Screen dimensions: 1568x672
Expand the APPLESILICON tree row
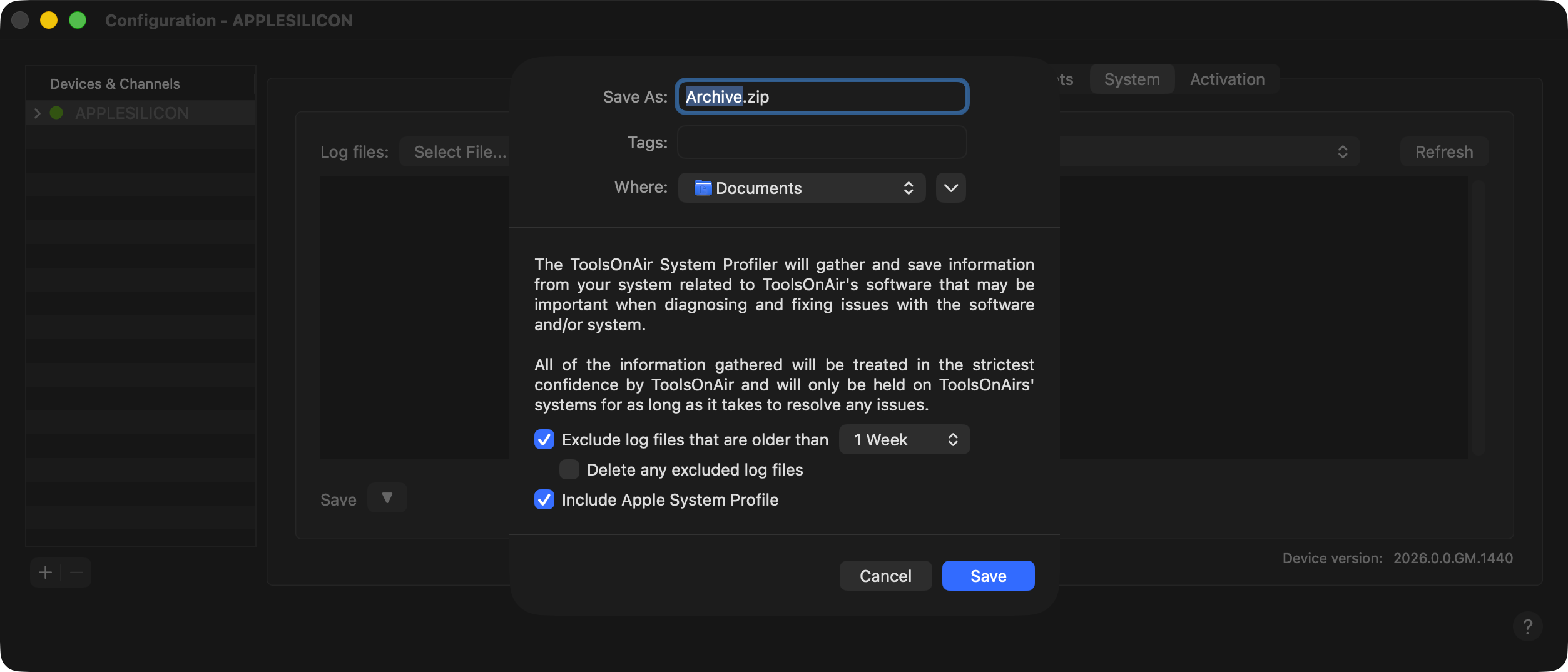tap(37, 113)
